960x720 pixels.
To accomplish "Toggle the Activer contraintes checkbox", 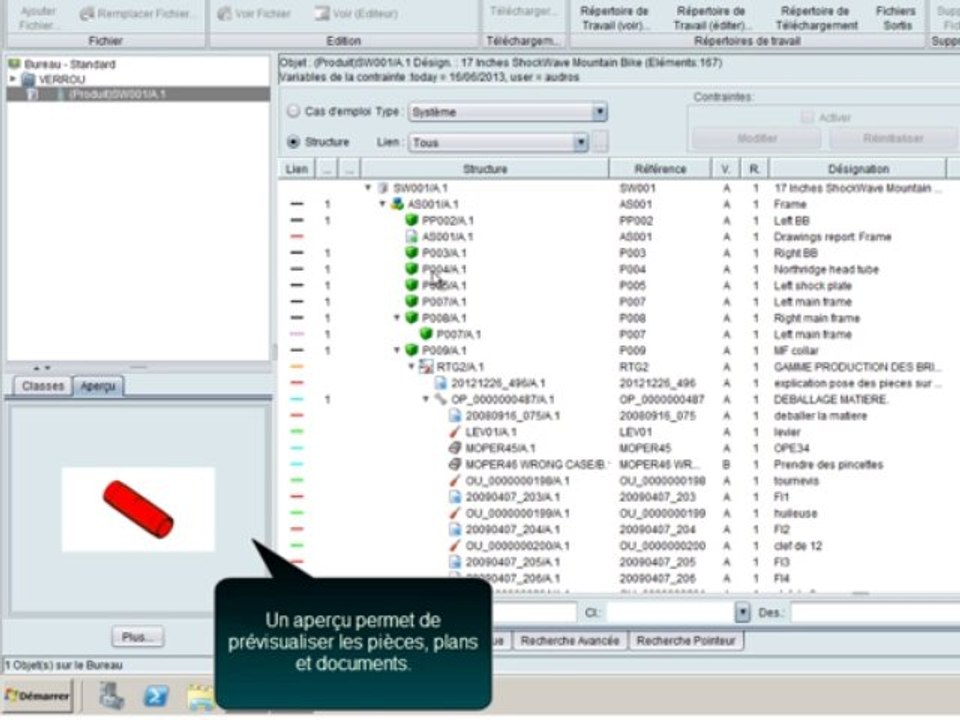I will click(807, 117).
